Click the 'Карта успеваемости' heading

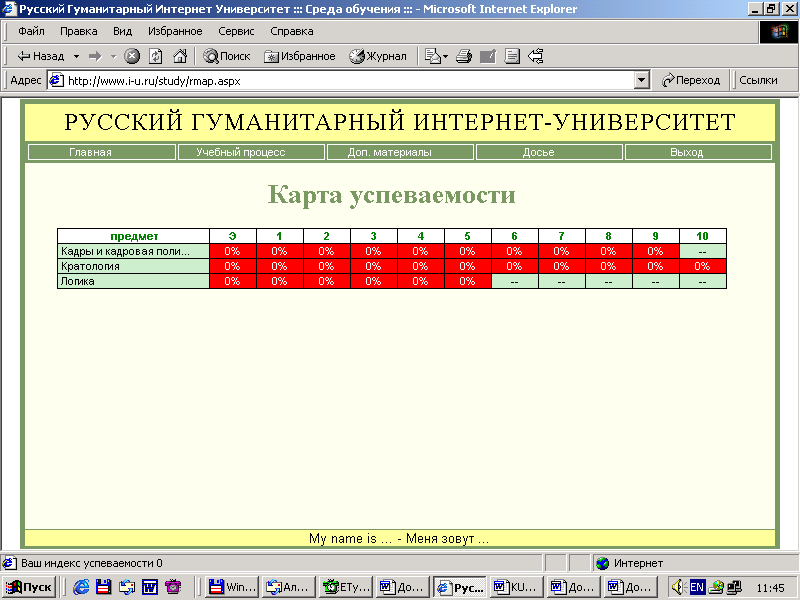tap(392, 195)
